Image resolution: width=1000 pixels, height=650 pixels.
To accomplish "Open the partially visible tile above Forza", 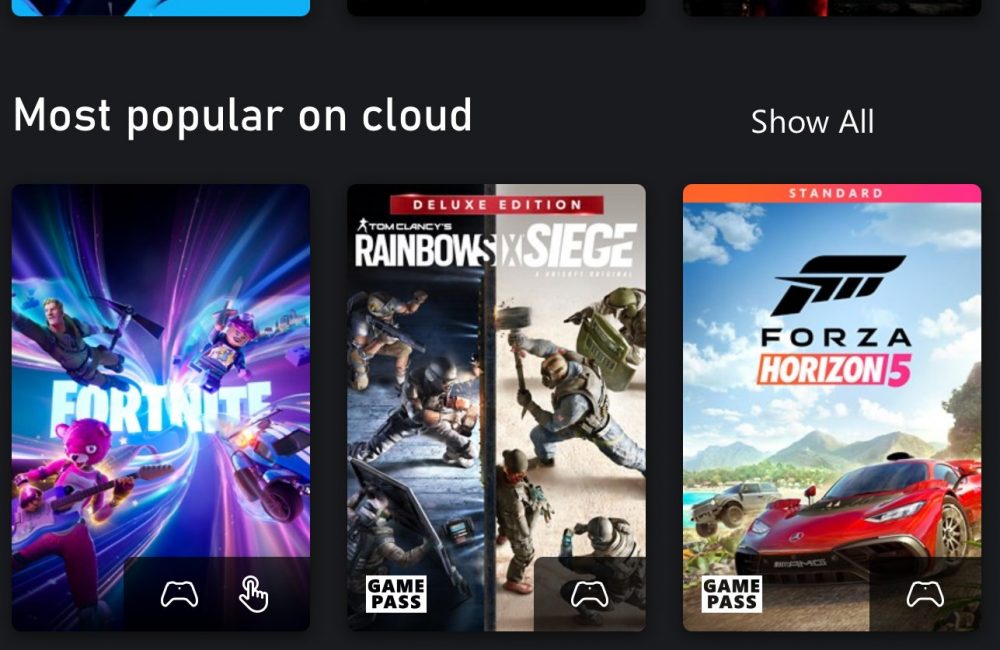I will coord(832,8).
